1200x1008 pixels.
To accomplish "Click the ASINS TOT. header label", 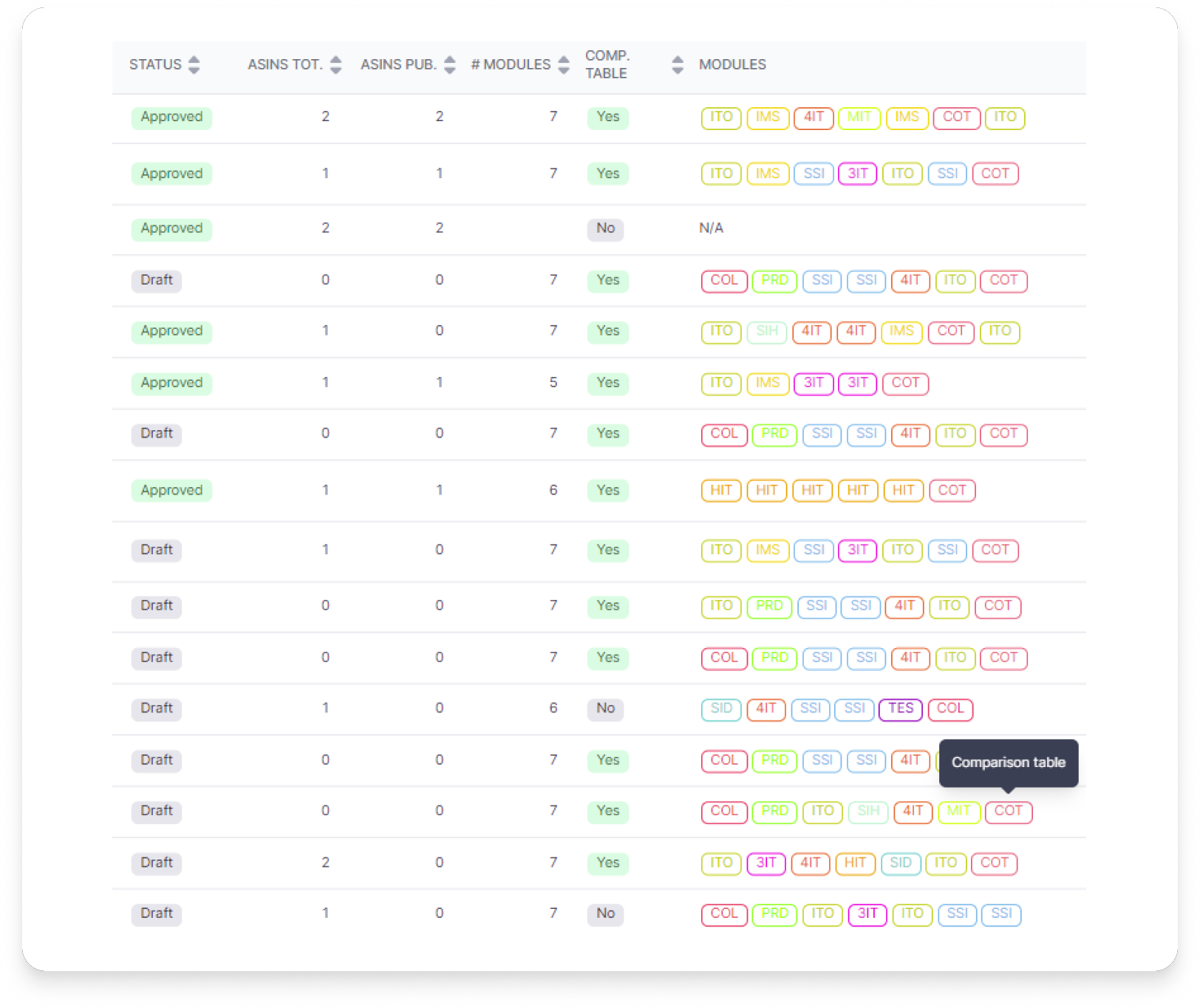I will (285, 65).
